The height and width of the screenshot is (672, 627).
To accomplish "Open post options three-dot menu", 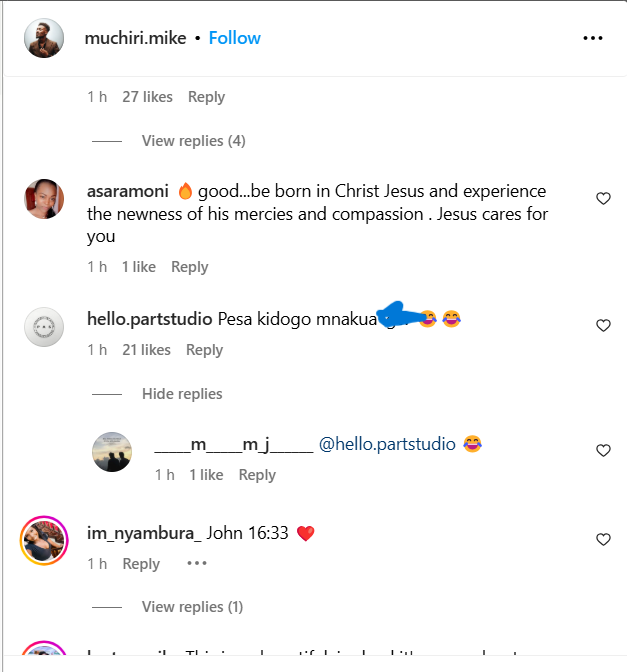I will (x=593, y=38).
